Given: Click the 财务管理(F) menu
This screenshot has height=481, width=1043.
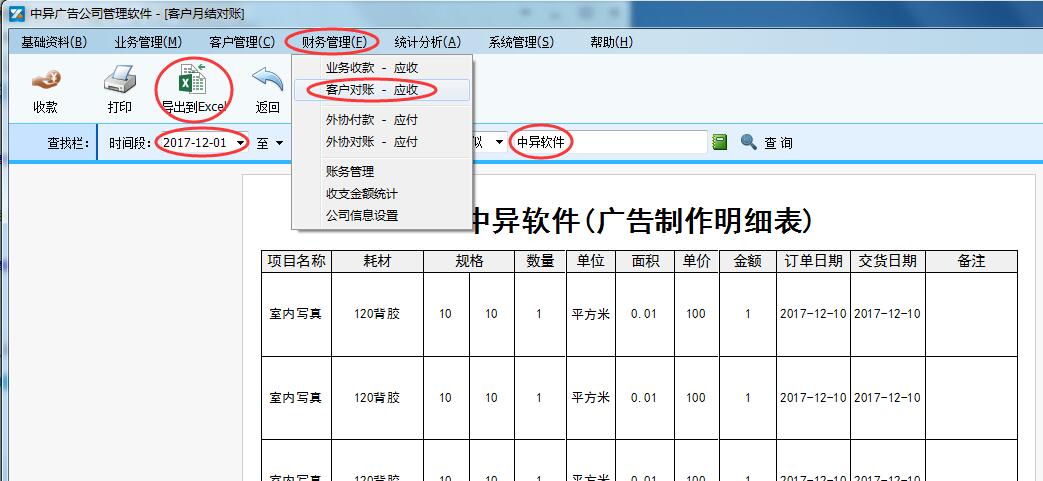Looking at the screenshot, I should tap(334, 42).
